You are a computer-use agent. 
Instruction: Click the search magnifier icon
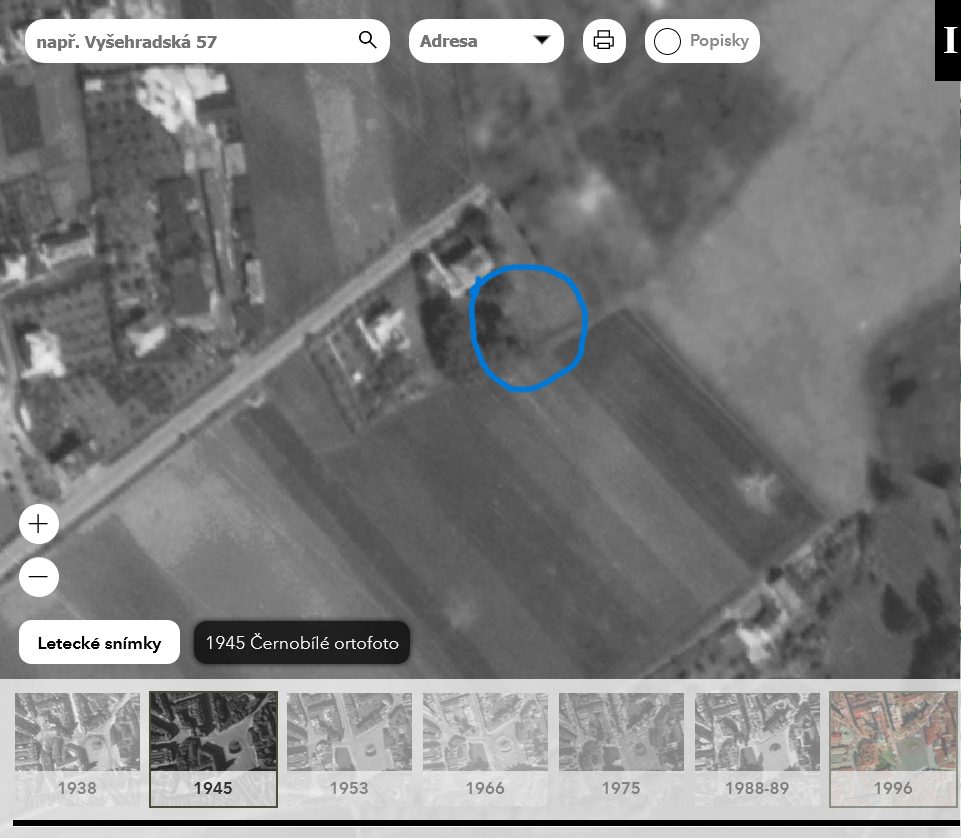(367, 41)
